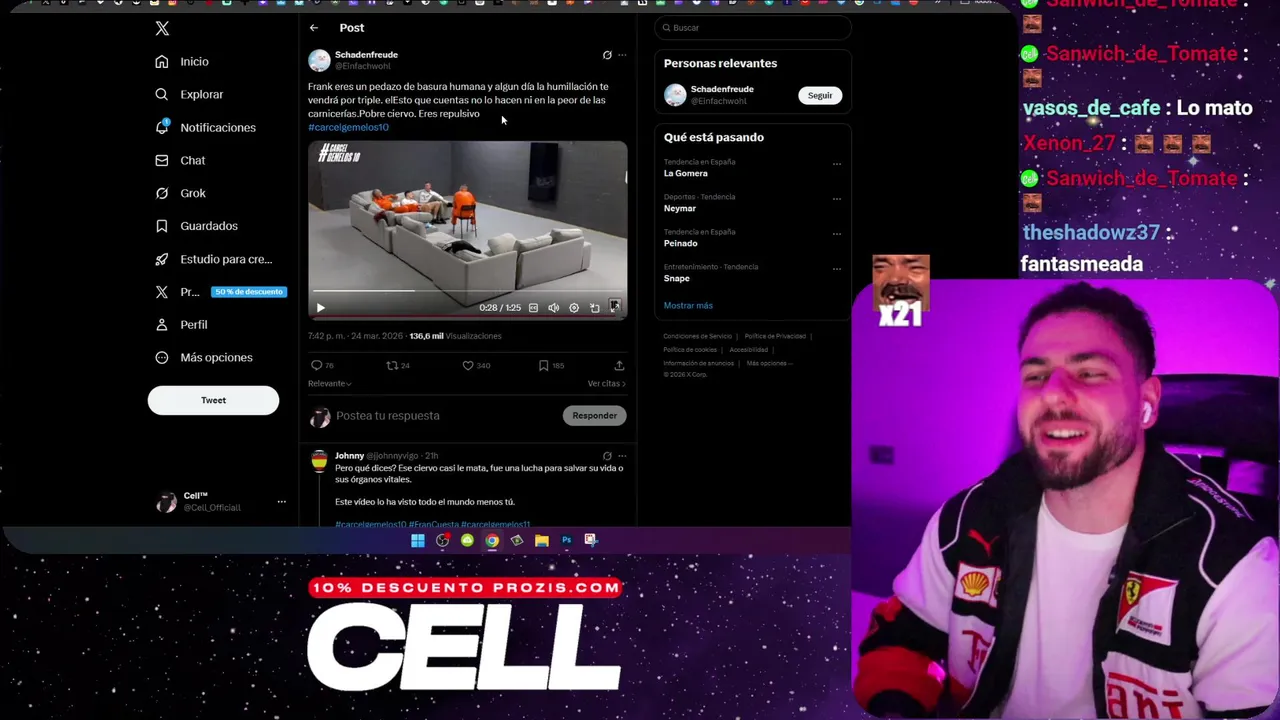Click the Buscar search field
This screenshot has height=720, width=1280.
[x=753, y=28]
